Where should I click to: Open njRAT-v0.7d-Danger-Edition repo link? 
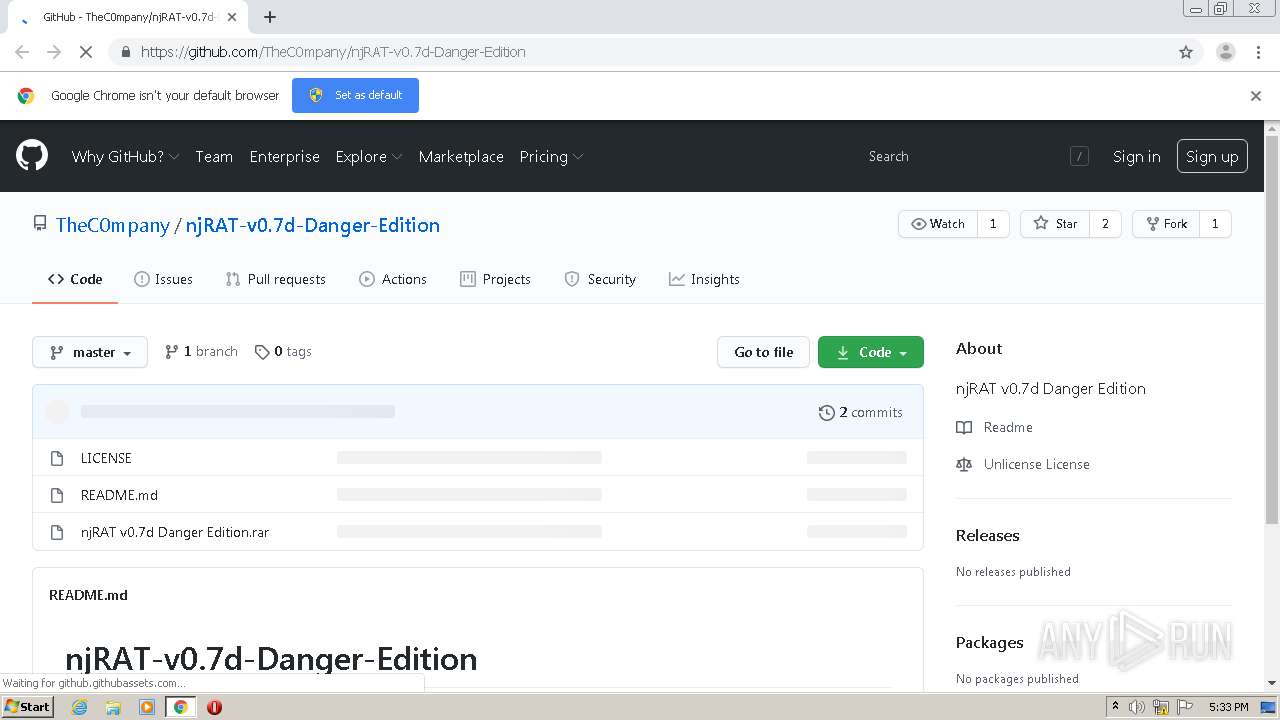(x=313, y=225)
